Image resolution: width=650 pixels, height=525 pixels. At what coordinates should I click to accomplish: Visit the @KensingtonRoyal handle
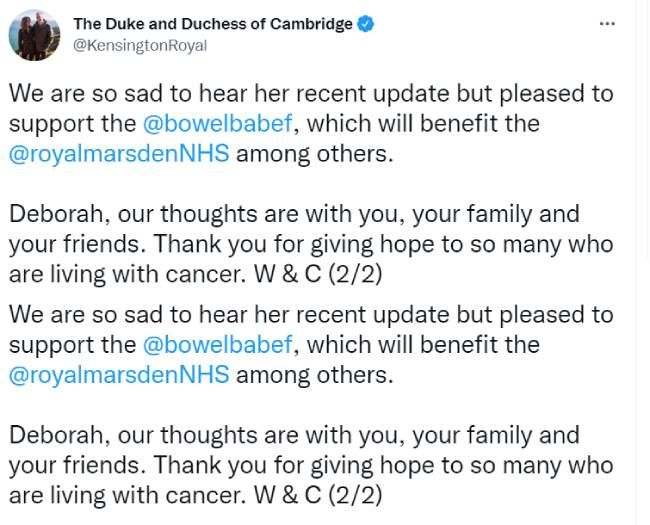pos(140,45)
